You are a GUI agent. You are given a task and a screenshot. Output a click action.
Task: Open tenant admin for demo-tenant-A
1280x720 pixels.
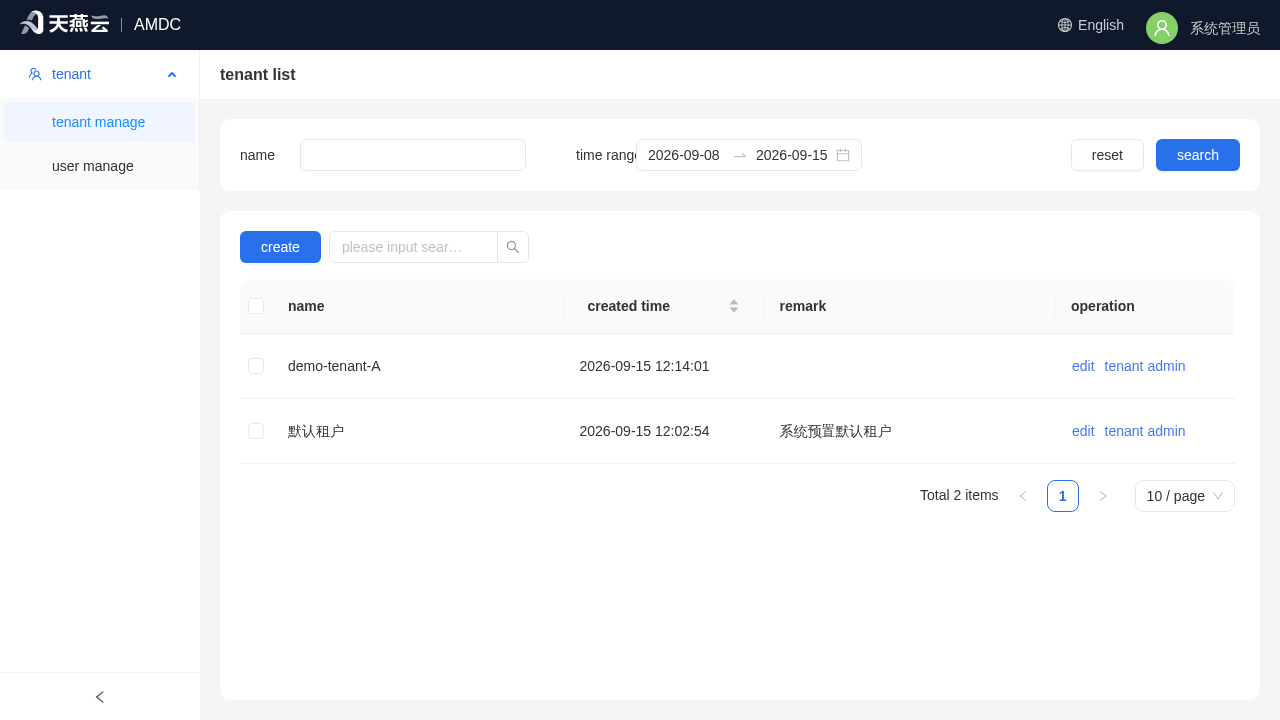1145,366
